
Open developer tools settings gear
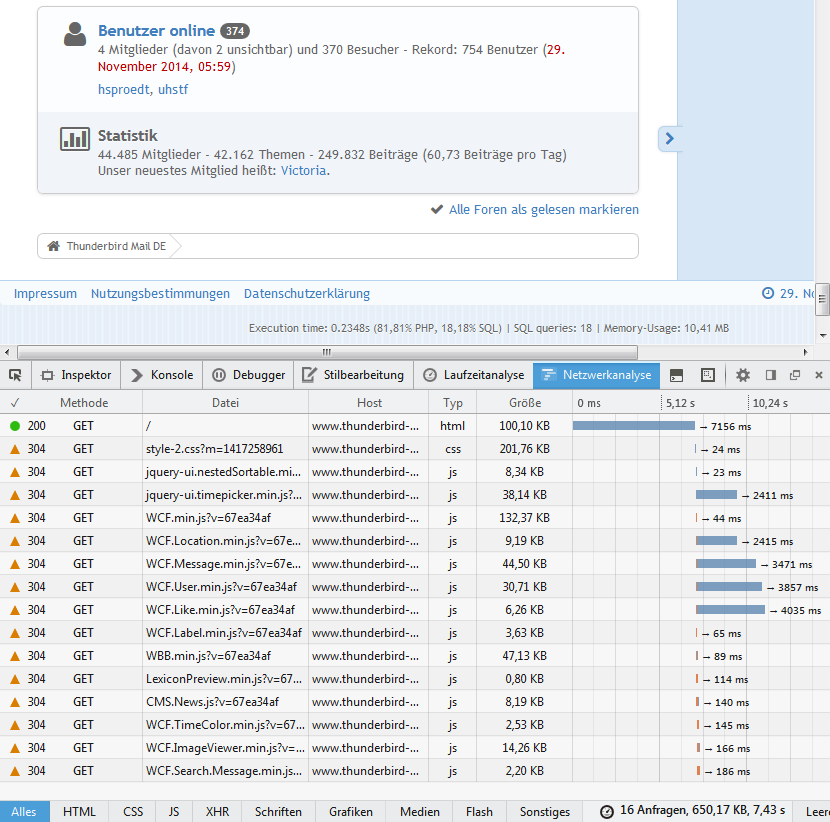pyautogui.click(x=743, y=375)
